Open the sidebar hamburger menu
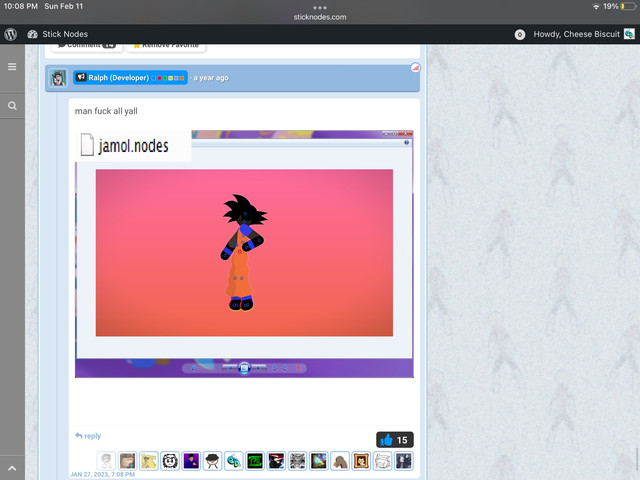Image resolution: width=640 pixels, height=480 pixels. pos(12,67)
